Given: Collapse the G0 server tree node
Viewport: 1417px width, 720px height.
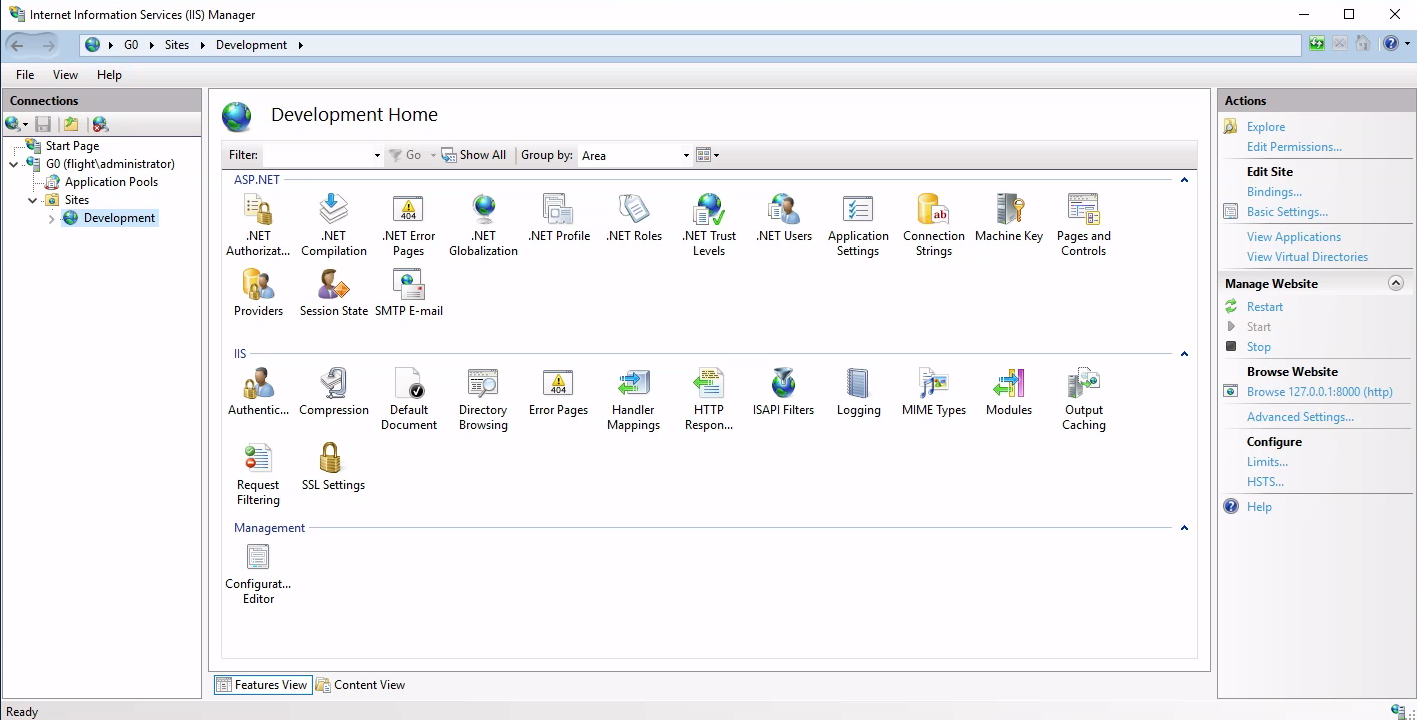Looking at the screenshot, I should (x=14, y=165).
